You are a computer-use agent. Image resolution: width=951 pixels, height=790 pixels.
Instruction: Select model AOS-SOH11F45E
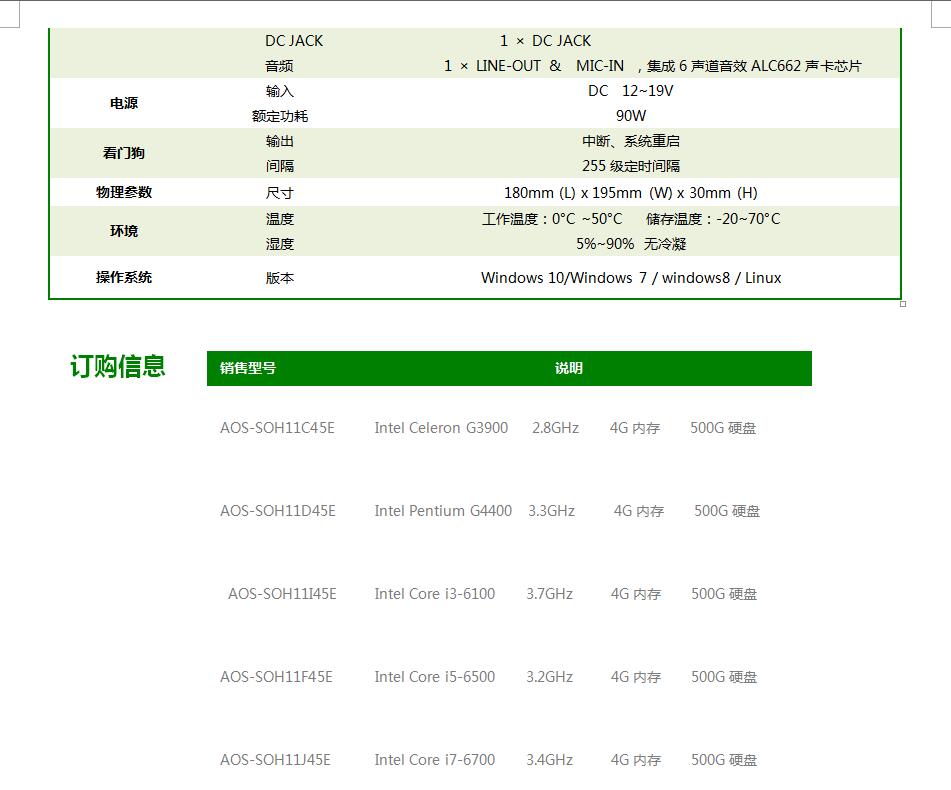(276, 677)
